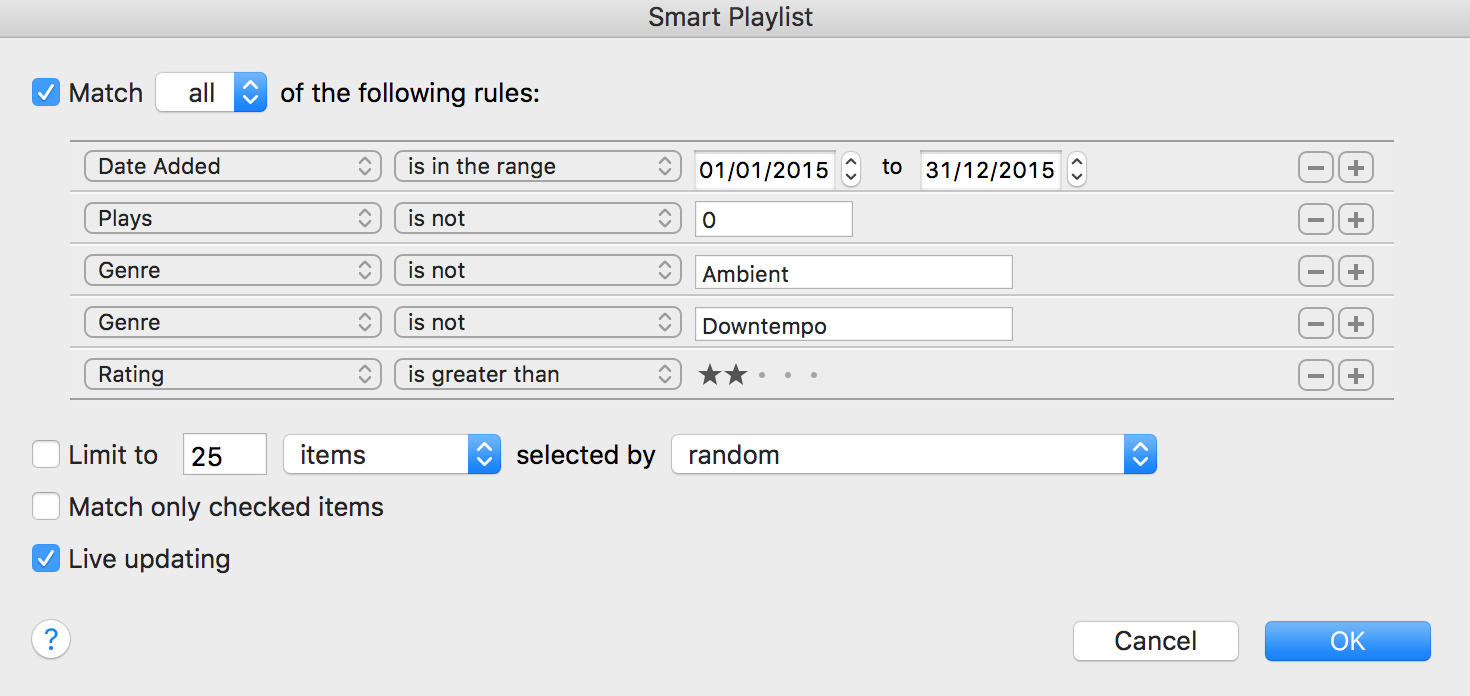
Task: Confirm the smart playlist with OK
Action: click(1347, 641)
